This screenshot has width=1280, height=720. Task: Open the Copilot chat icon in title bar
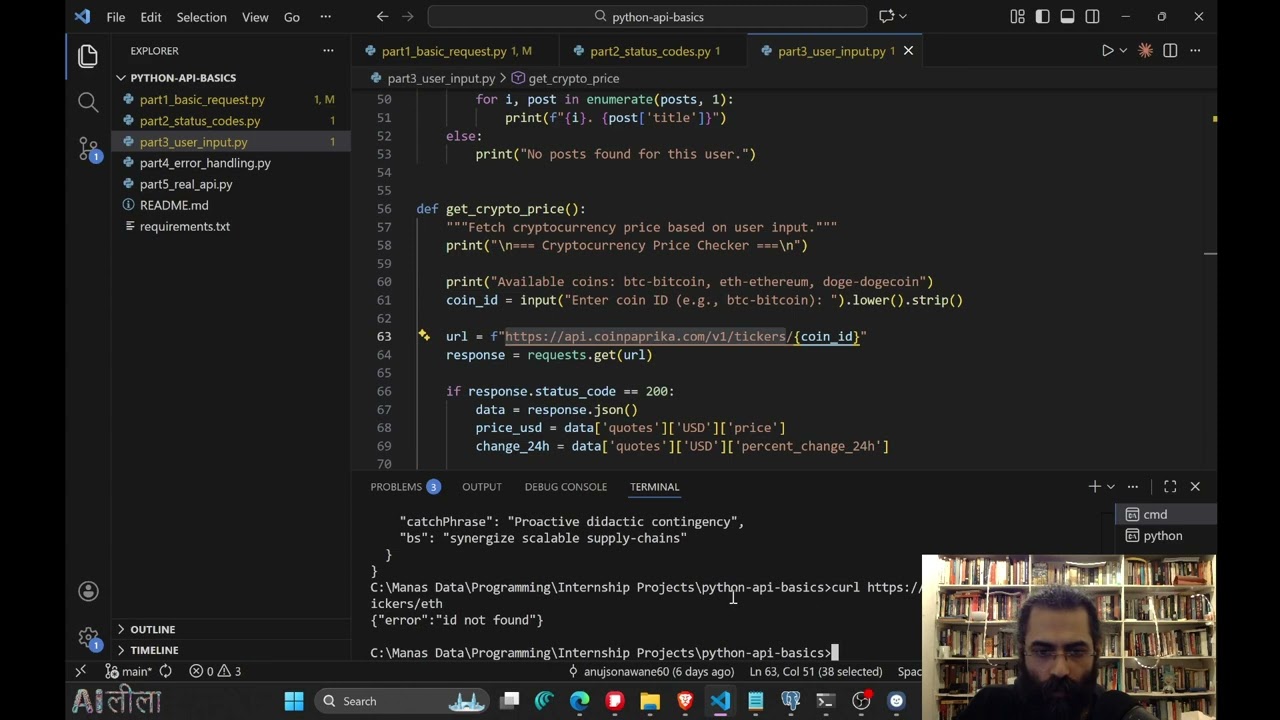(x=886, y=17)
